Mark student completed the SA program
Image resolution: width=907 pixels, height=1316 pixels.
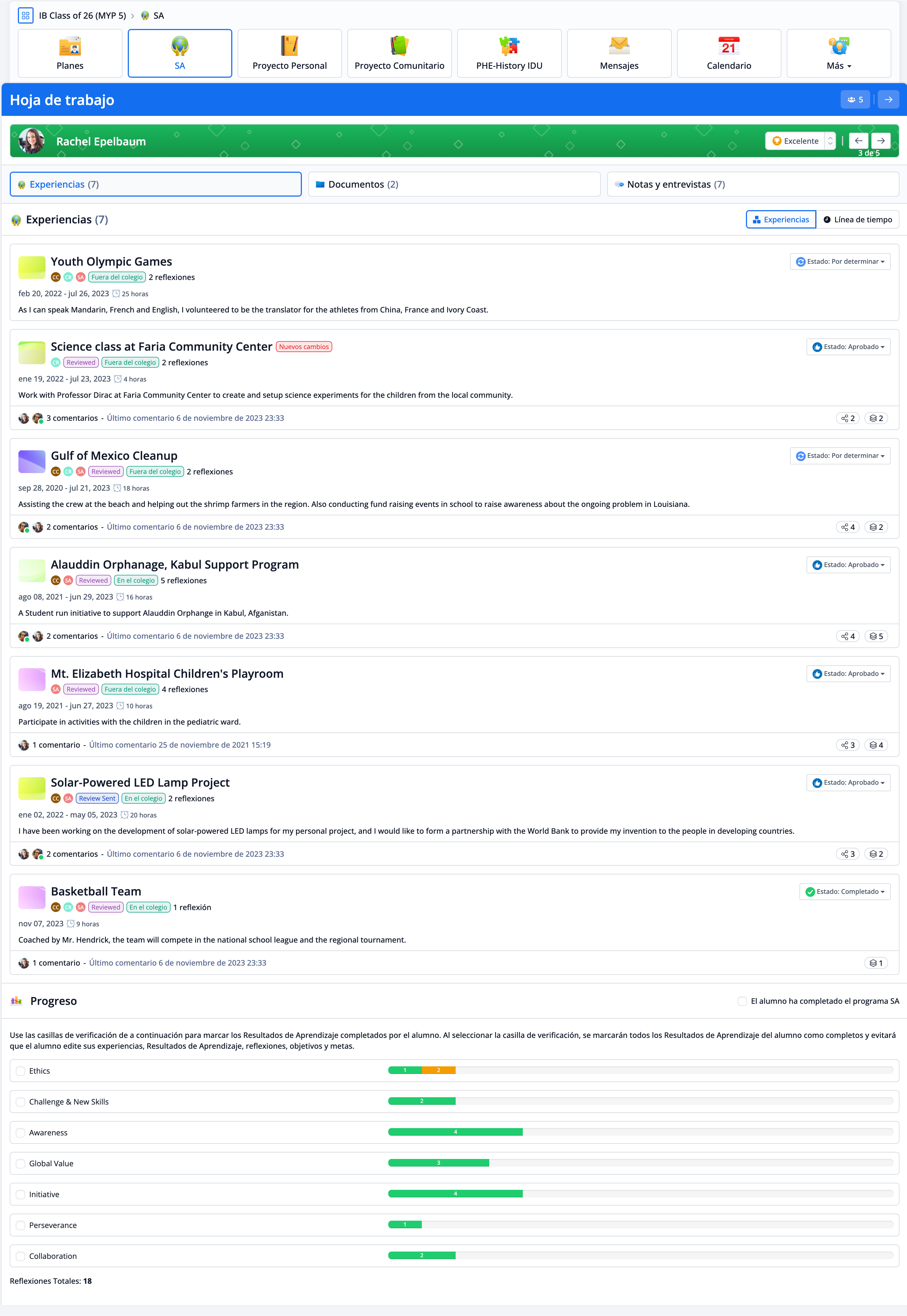click(742, 1001)
